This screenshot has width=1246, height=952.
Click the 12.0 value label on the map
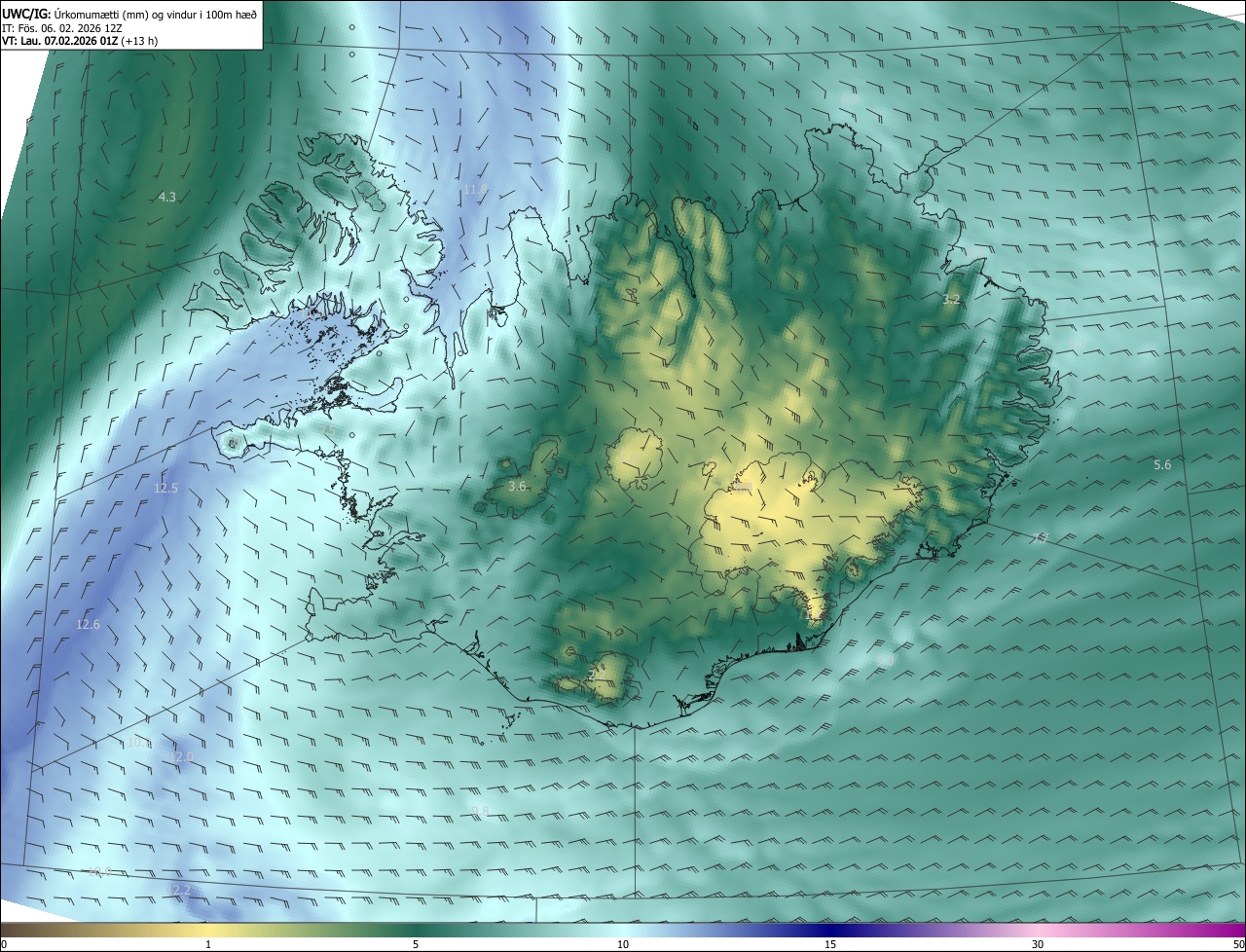[182, 756]
